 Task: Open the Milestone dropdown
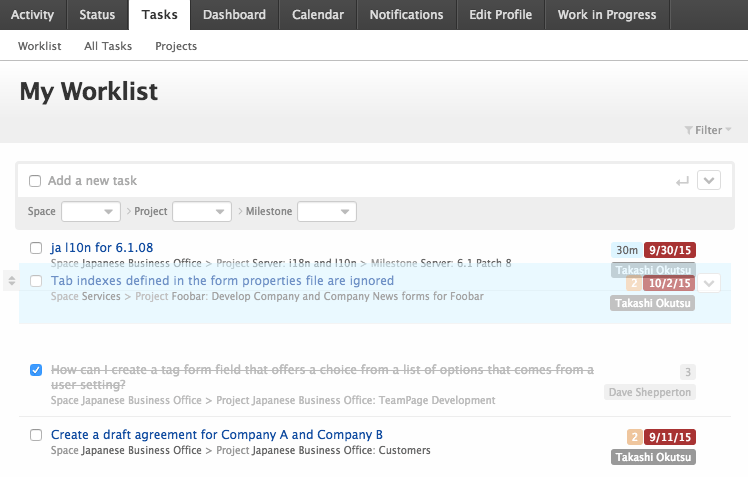click(x=327, y=212)
